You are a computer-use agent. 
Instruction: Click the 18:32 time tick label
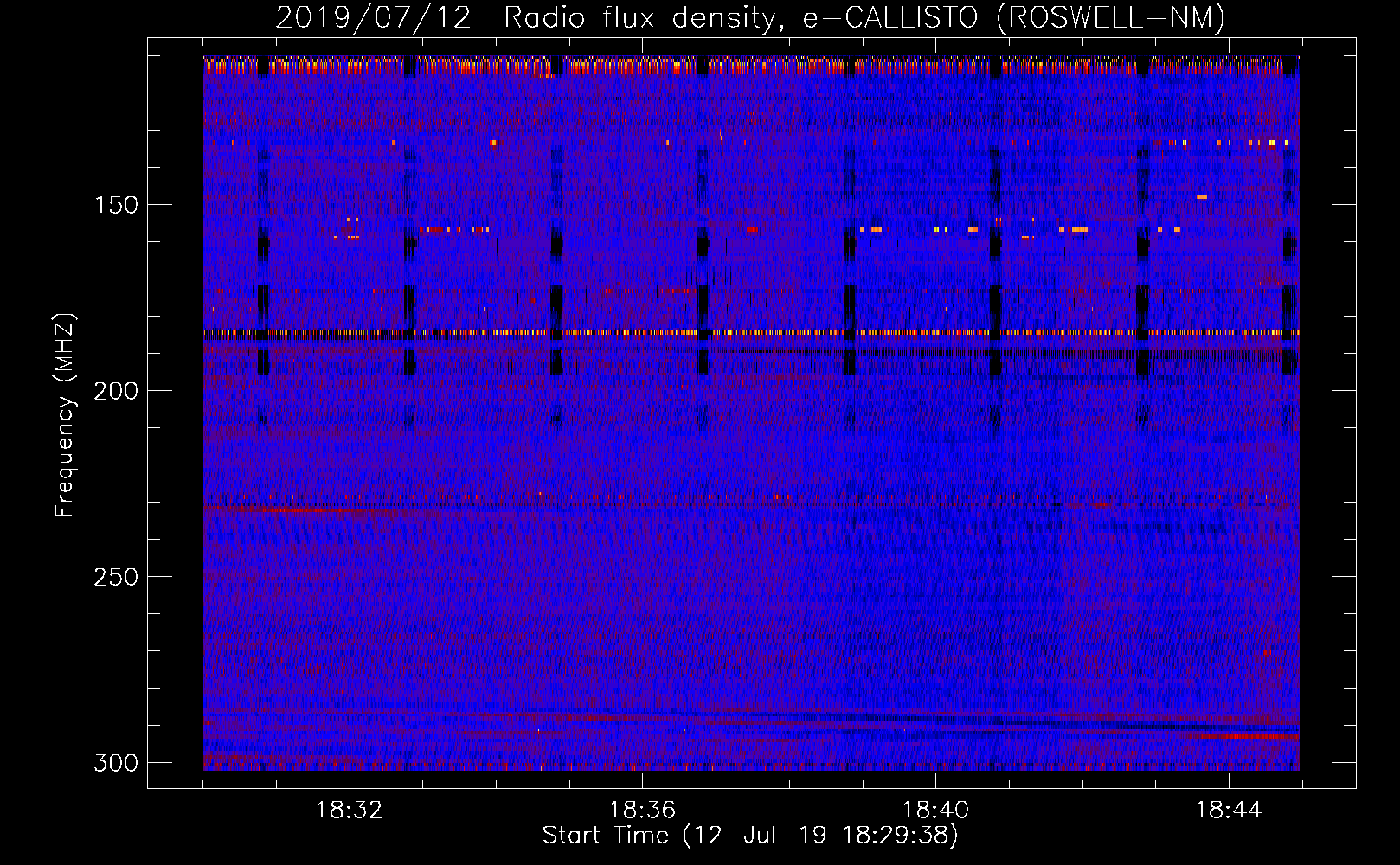coord(350,811)
